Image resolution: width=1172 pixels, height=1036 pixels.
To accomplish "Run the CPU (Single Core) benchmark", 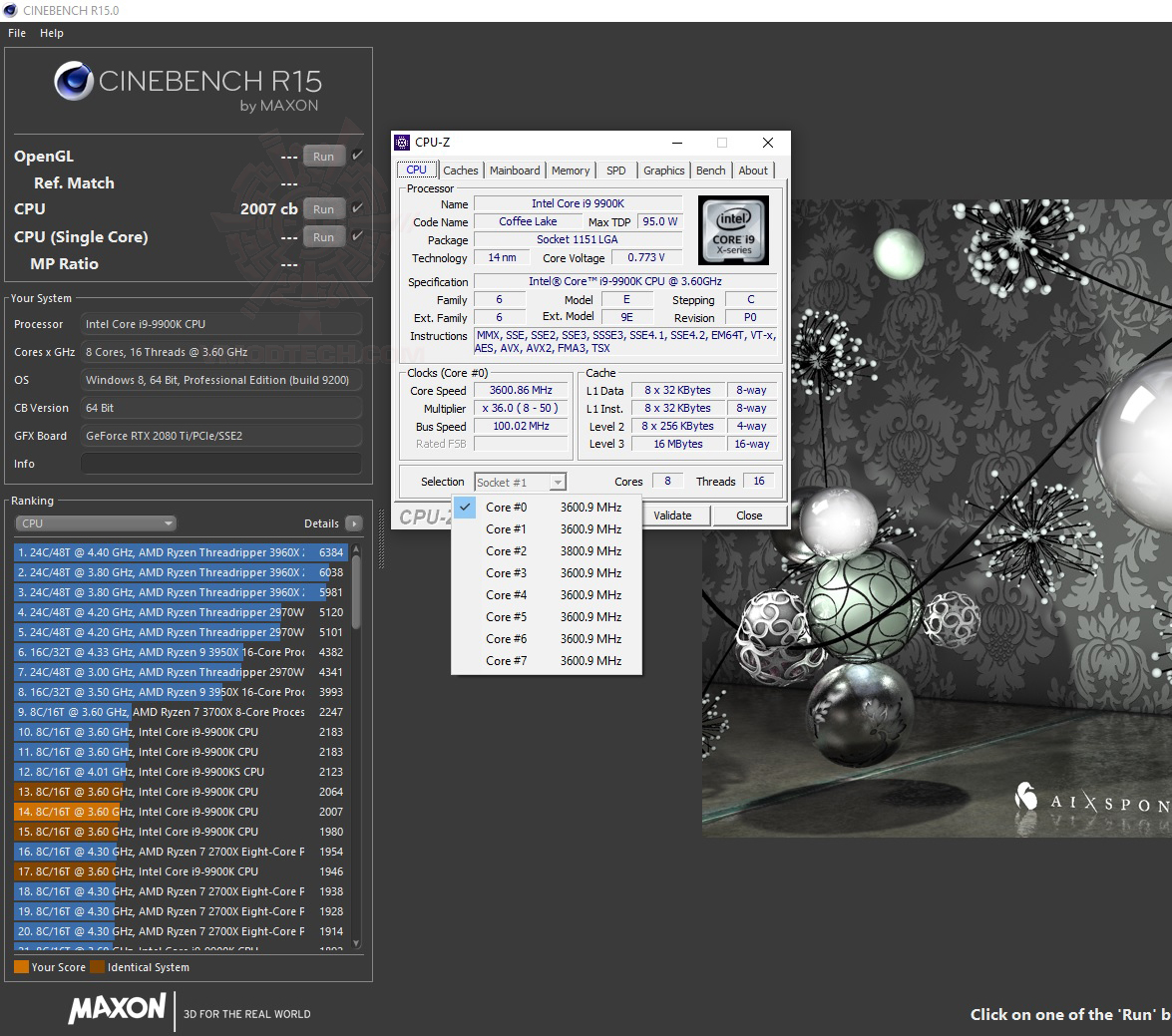I will point(323,236).
